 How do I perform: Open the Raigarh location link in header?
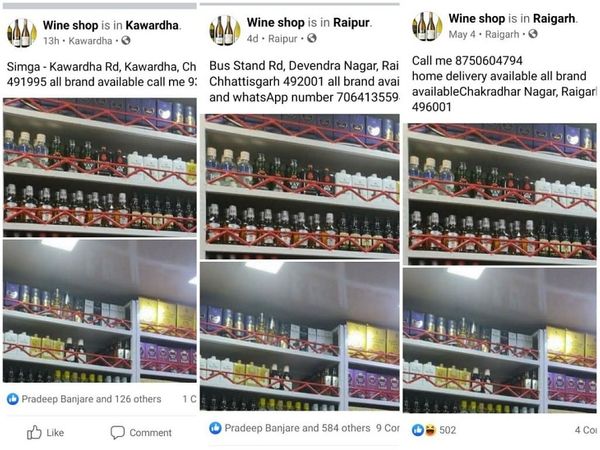click(x=554, y=18)
